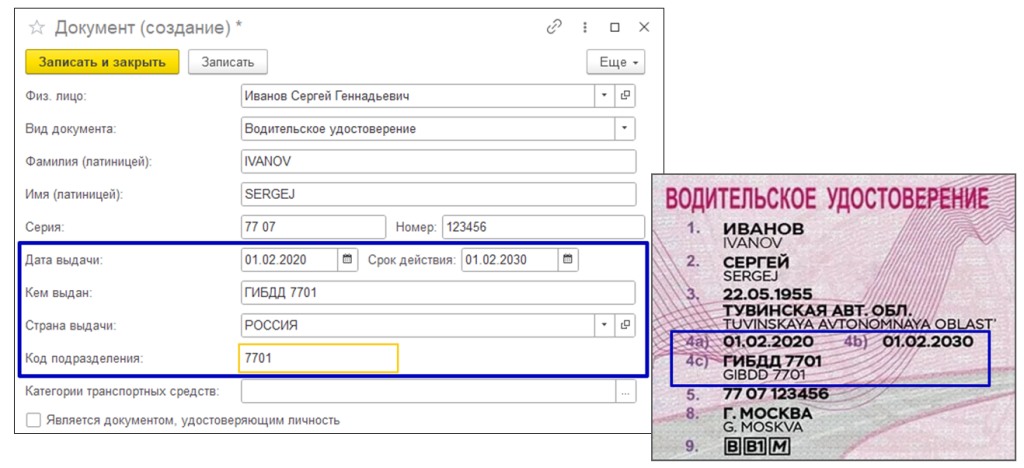Screen dimensions: 1024x468
Task: Expand the Страна выдачи dropdown list
Action: point(604,325)
